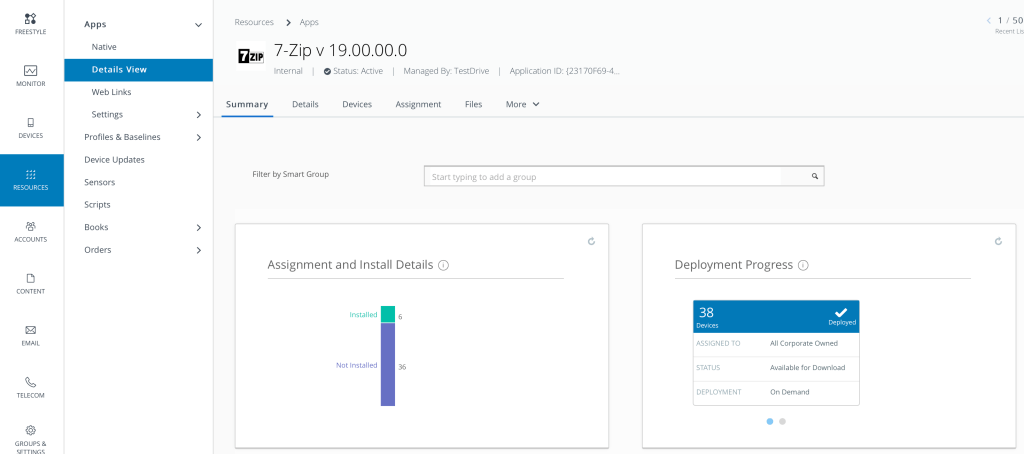Expand Profiles & Baselines submenu

[198, 137]
